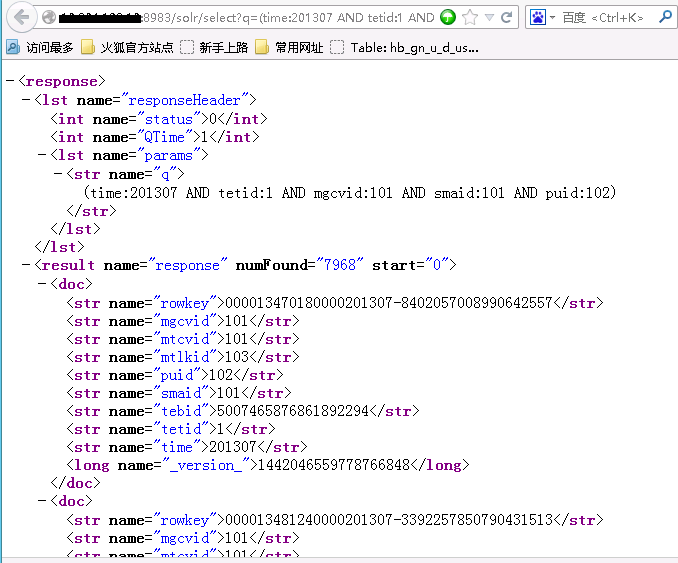Collapse the root response element
The image size is (678, 563).
(x=10, y=81)
